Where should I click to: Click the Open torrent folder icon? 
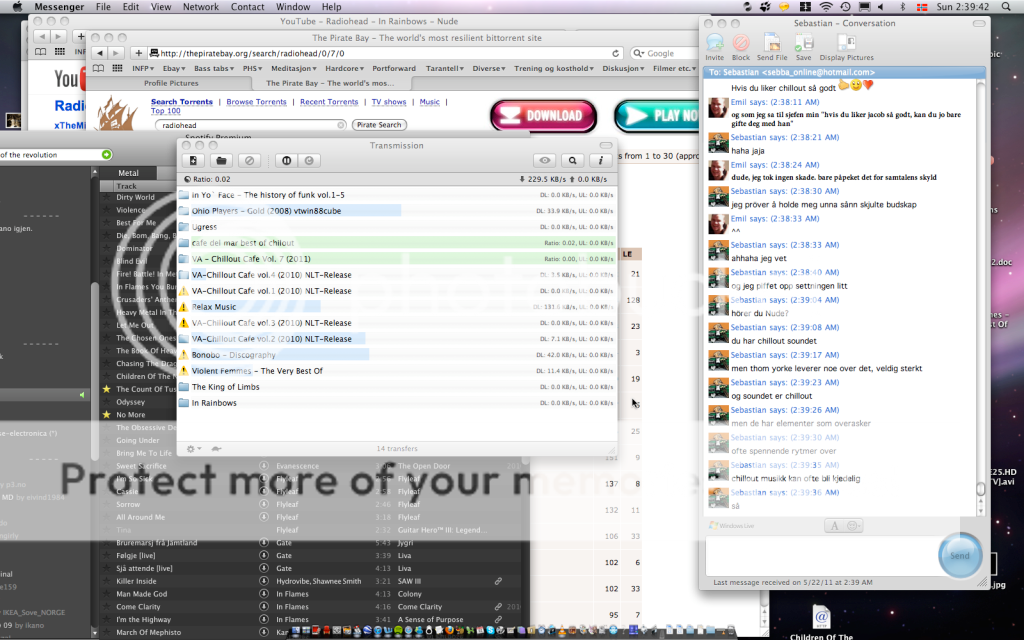pyautogui.click(x=221, y=160)
